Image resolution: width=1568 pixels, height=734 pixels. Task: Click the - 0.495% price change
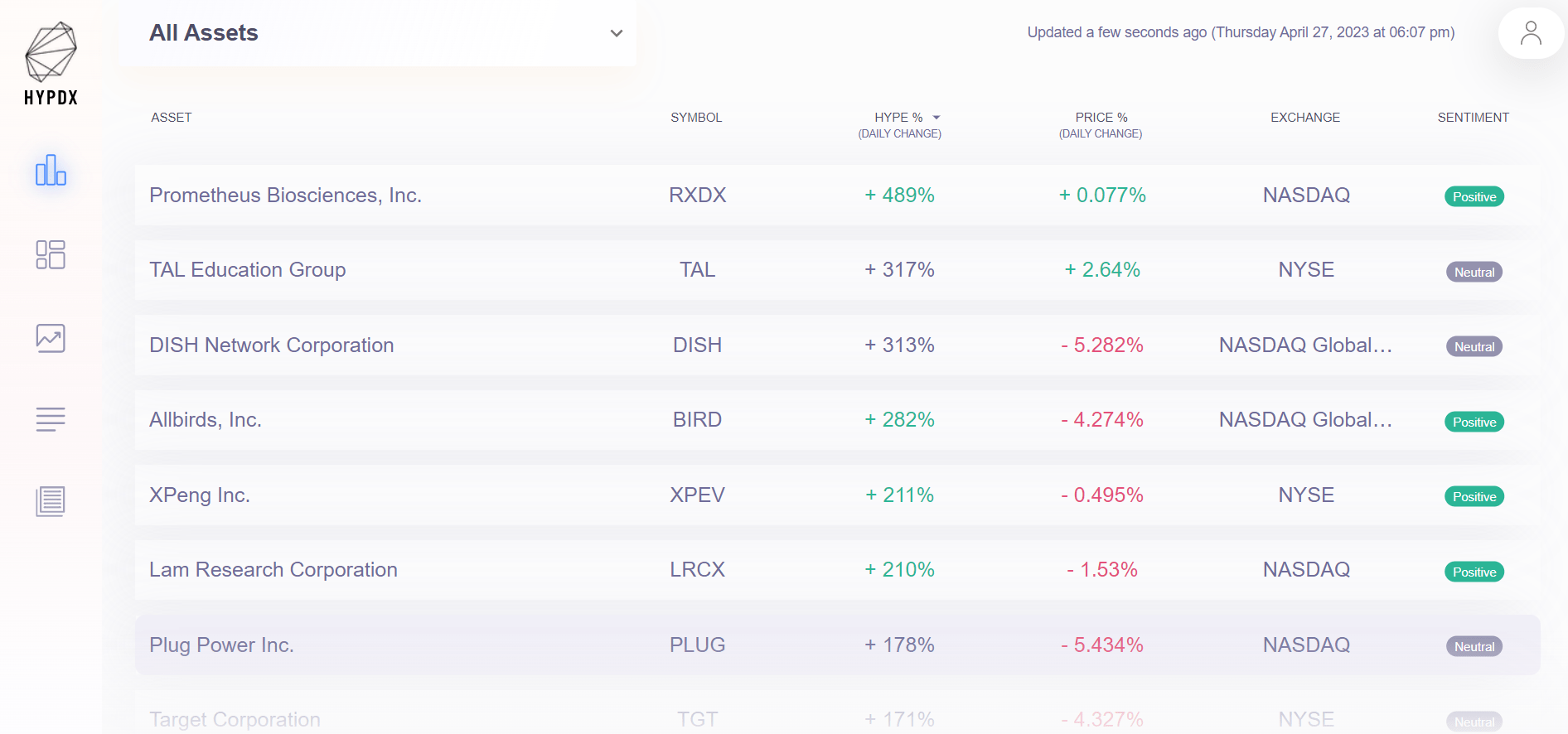pyautogui.click(x=1102, y=495)
